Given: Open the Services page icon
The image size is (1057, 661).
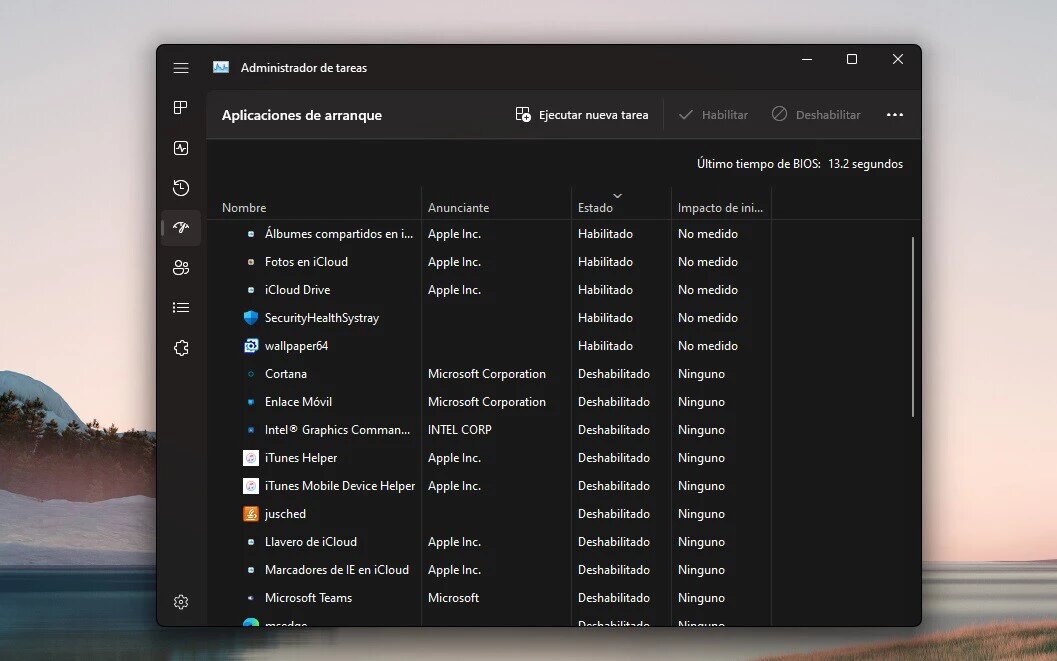Looking at the screenshot, I should (181, 348).
